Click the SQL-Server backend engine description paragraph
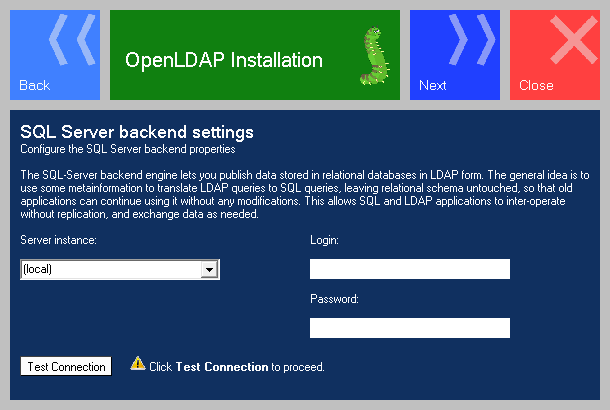 click(305, 194)
